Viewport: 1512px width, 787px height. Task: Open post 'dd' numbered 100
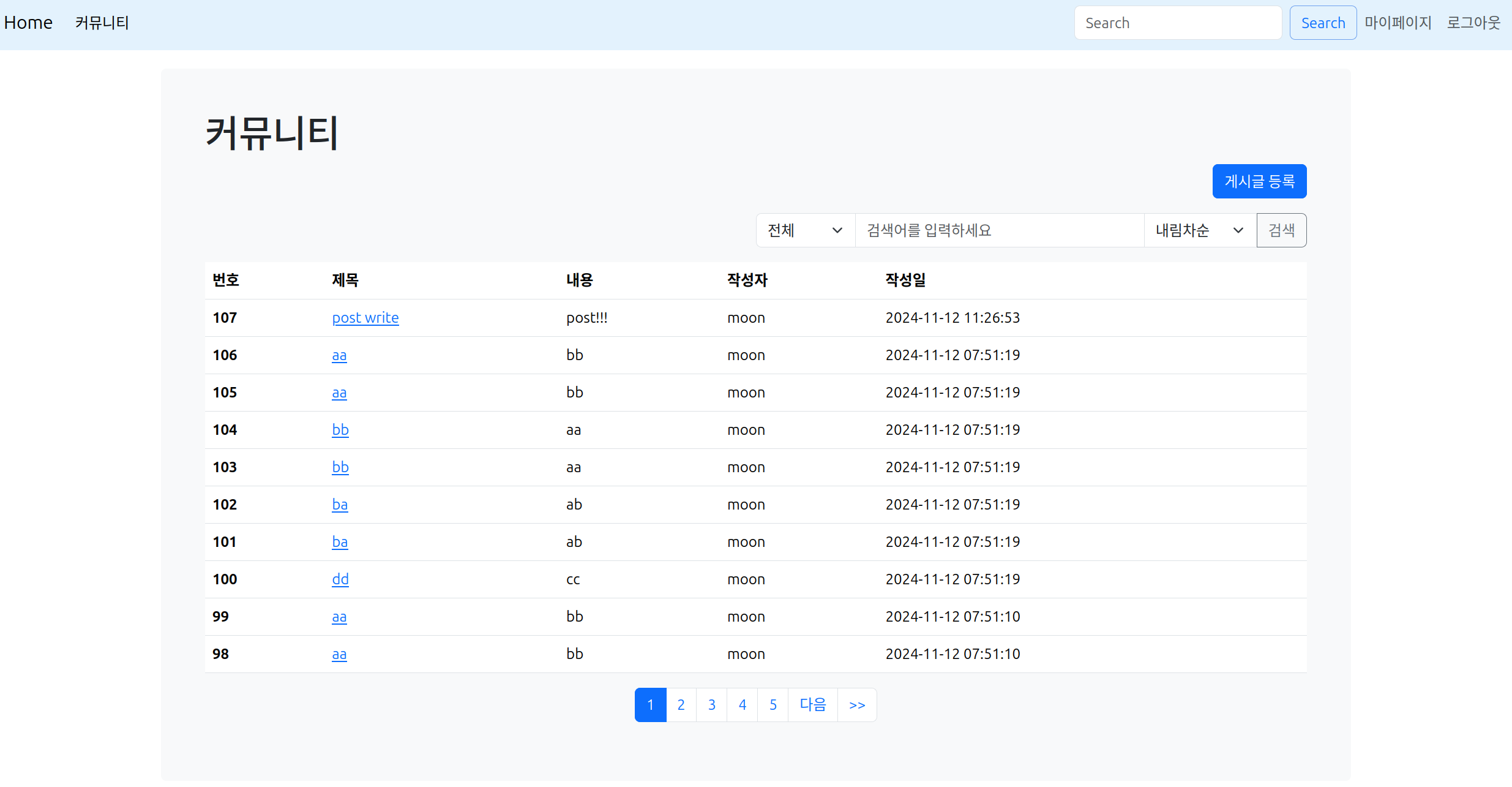(x=340, y=579)
